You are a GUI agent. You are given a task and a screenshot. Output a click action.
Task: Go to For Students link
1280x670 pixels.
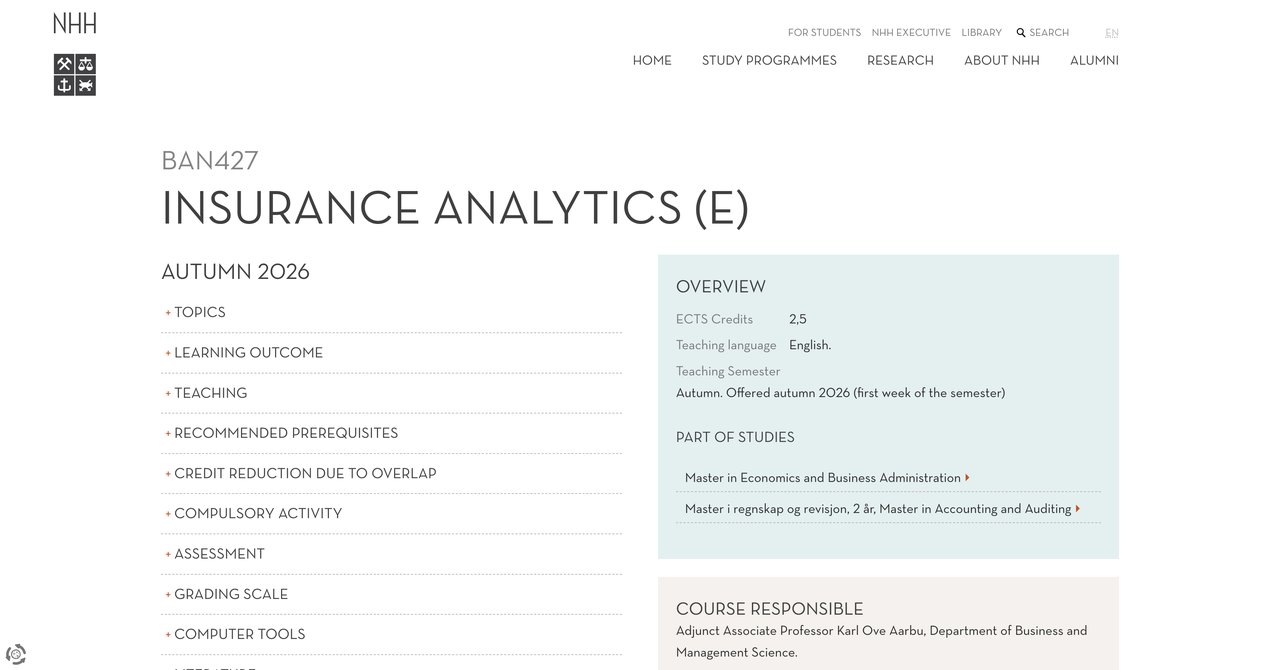(x=824, y=33)
